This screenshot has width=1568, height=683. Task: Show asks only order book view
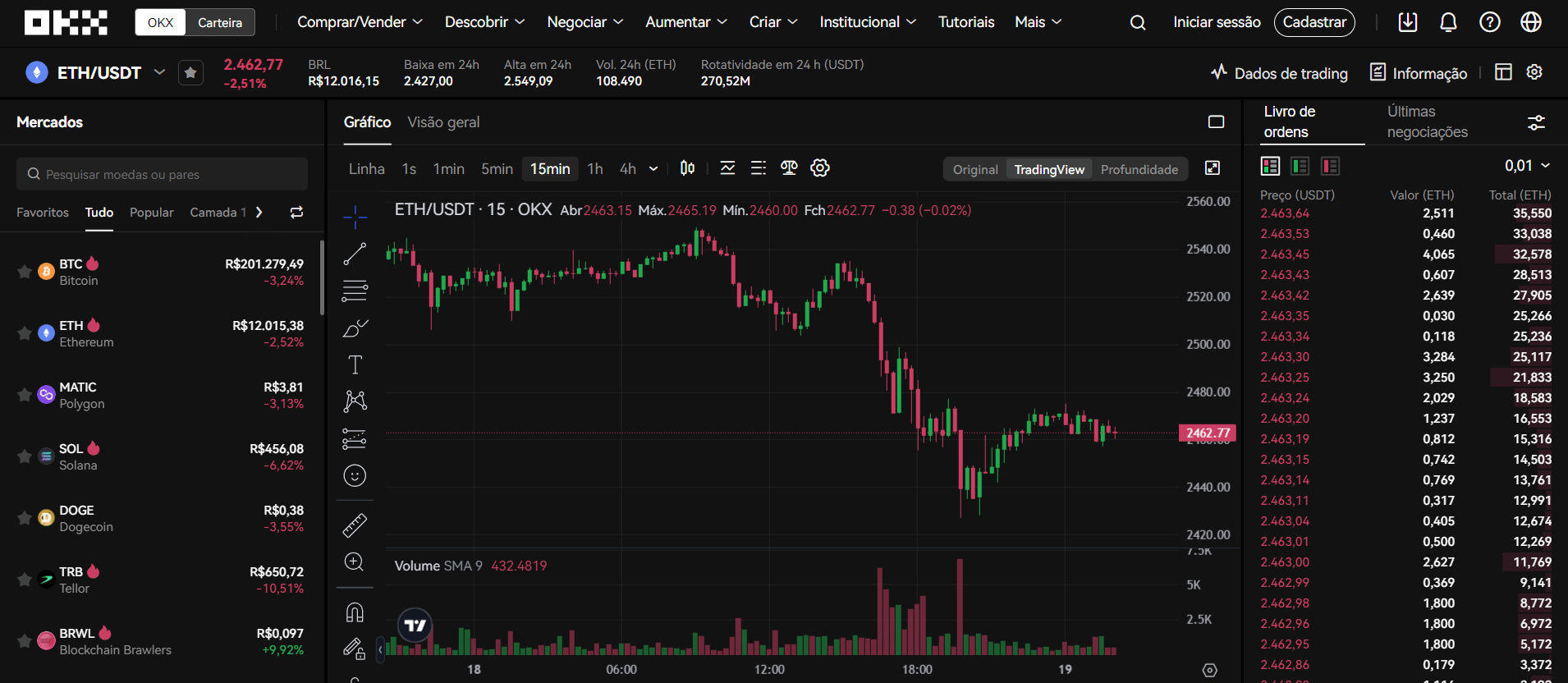1331,166
